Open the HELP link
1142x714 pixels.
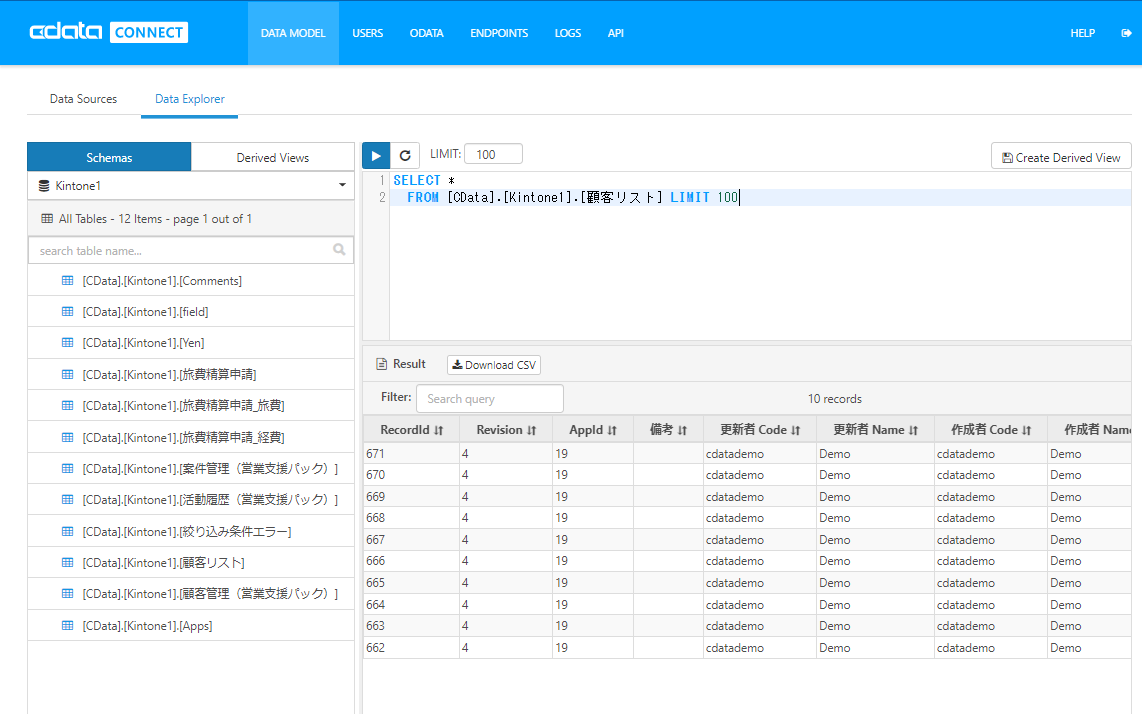1082,33
